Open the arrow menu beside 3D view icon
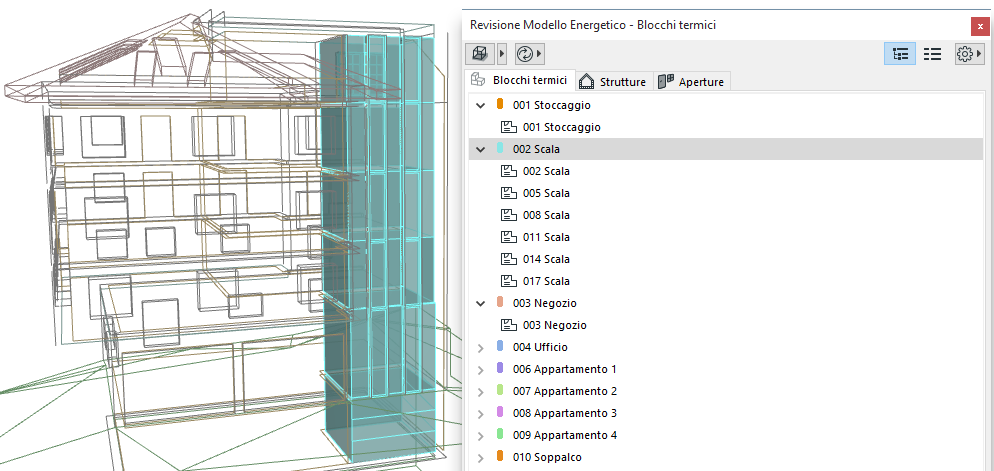 (502, 54)
